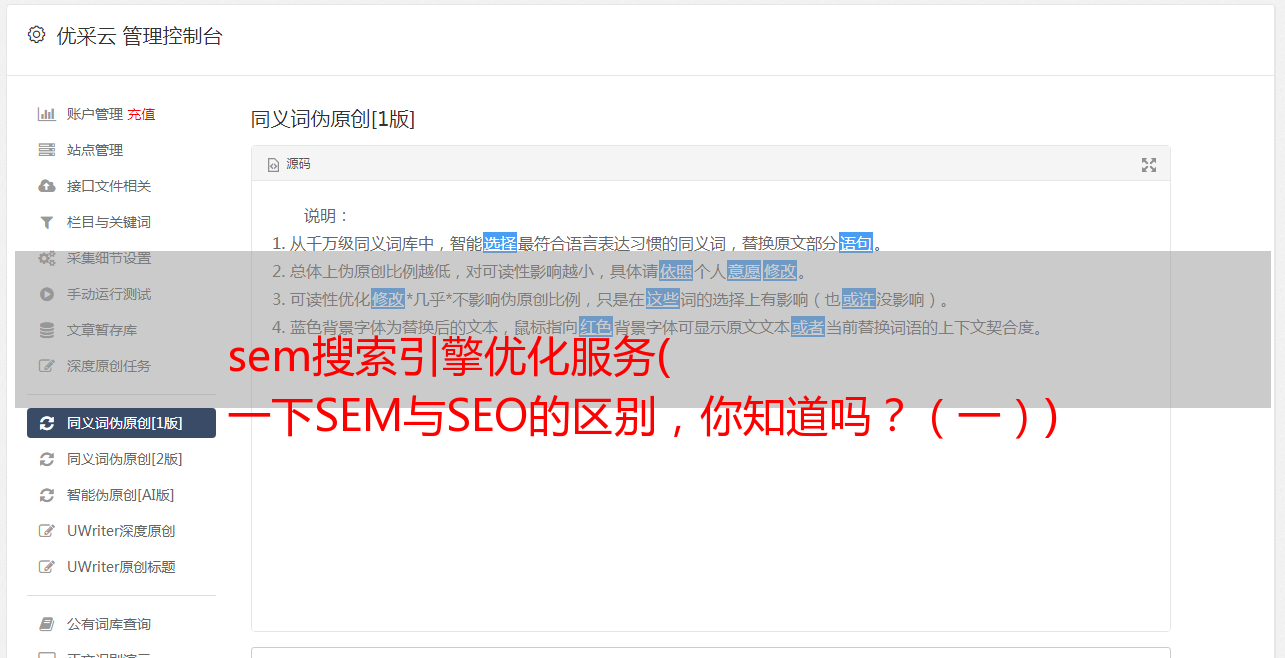Open 账户管理 bar chart icon
This screenshot has width=1285, height=658.
click(46, 114)
